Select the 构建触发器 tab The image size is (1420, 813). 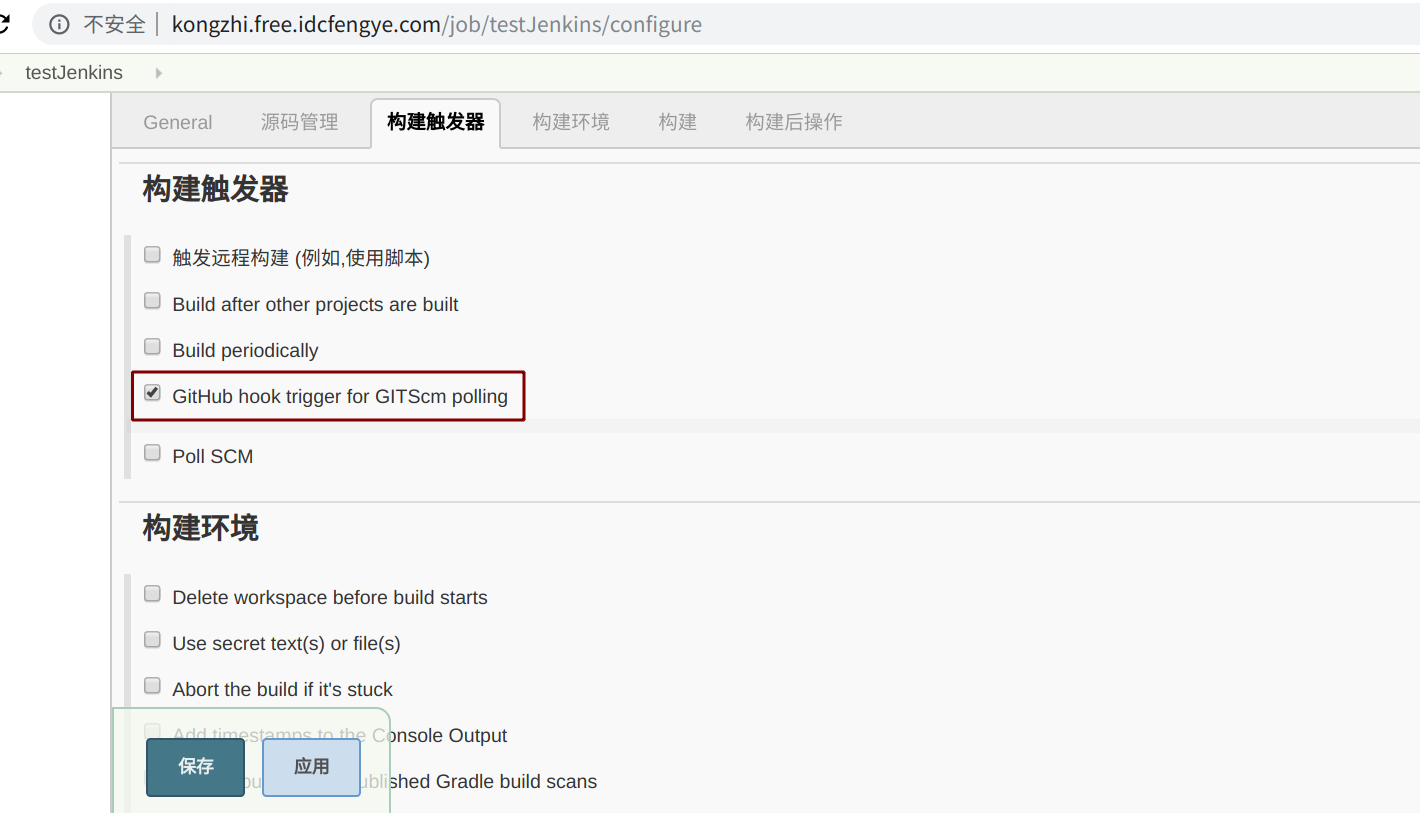click(435, 122)
